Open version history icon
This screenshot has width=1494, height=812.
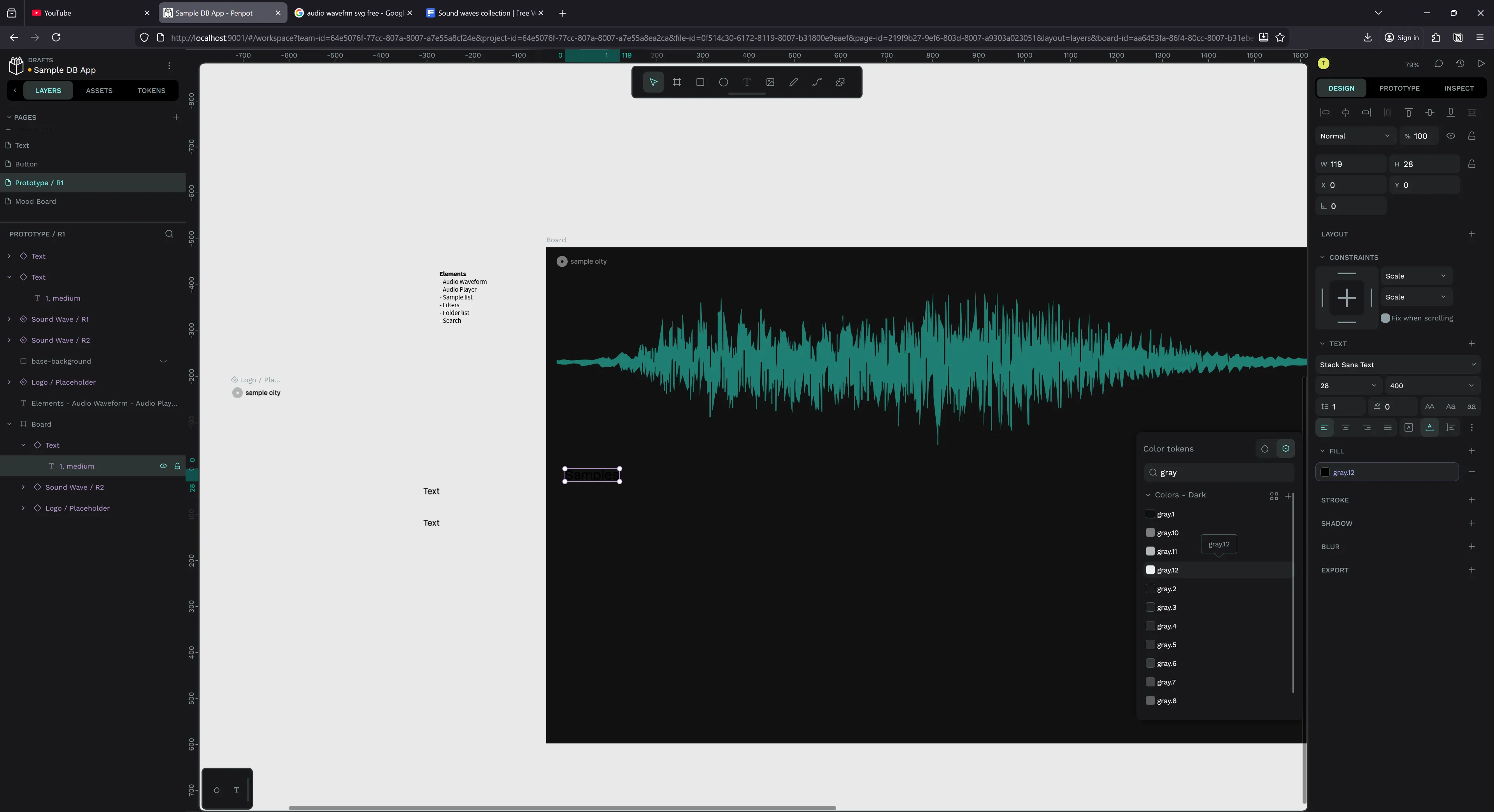(1460, 64)
